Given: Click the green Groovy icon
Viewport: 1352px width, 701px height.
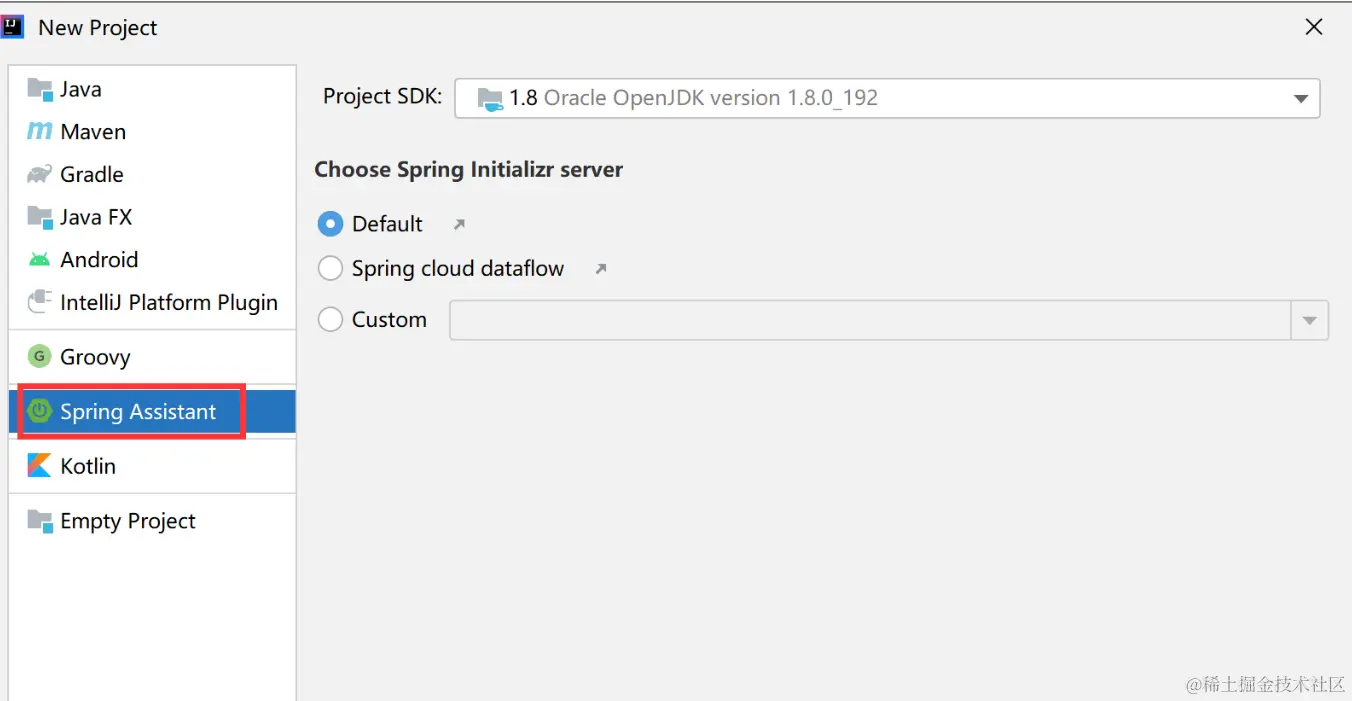Looking at the screenshot, I should coord(39,357).
